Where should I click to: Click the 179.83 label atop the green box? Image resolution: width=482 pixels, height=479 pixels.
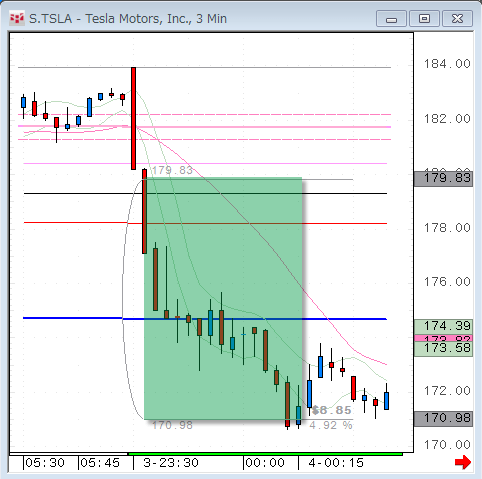coord(172,170)
